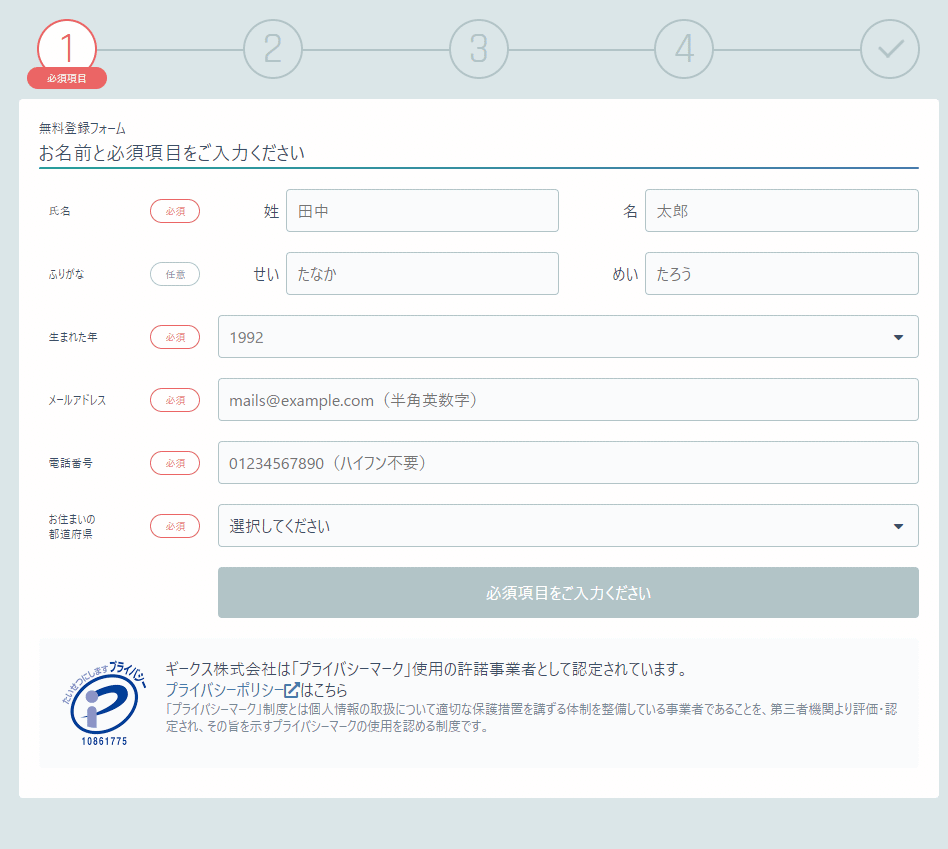Focus the めい furigana field
Viewport: 948px width, 849px height.
click(x=781, y=274)
